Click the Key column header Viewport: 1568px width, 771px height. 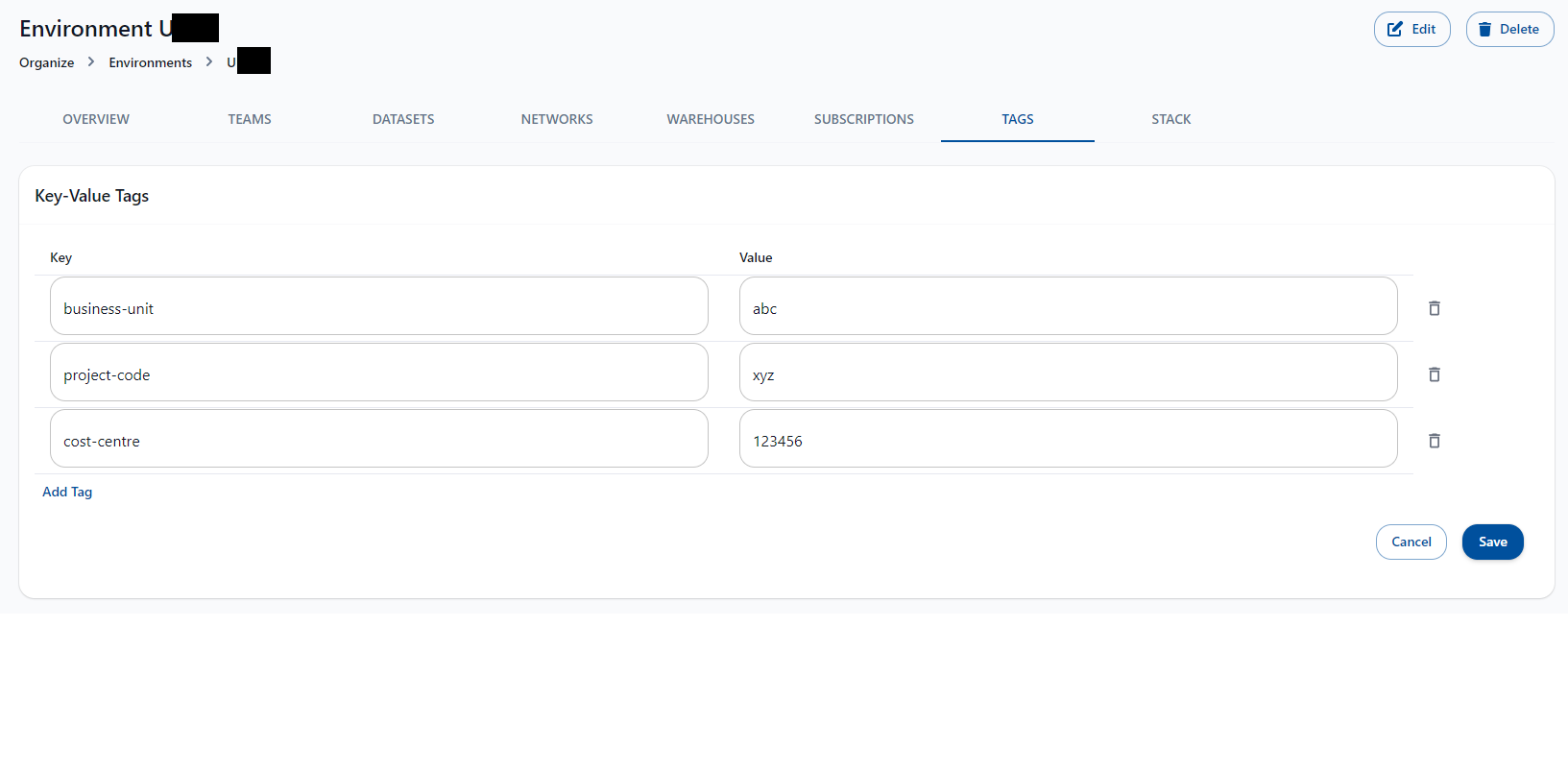click(x=60, y=257)
